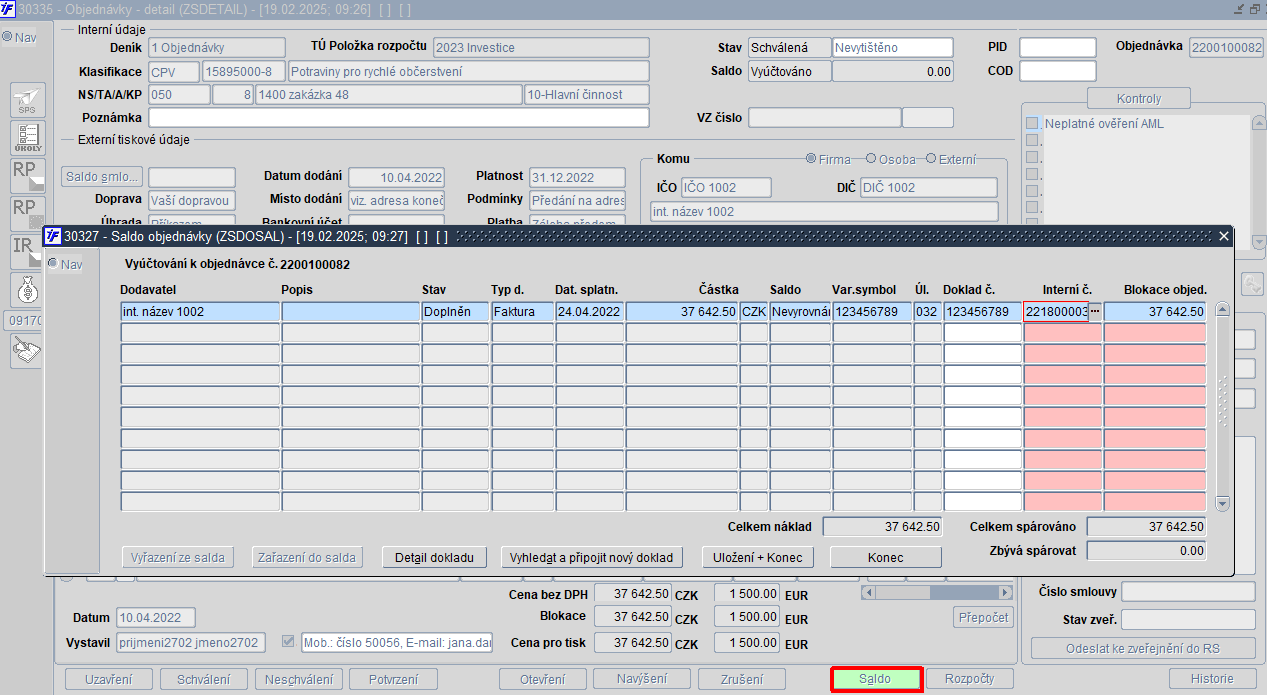
Task: Click the Číslo smlouvy field
Action: pos(1188,592)
